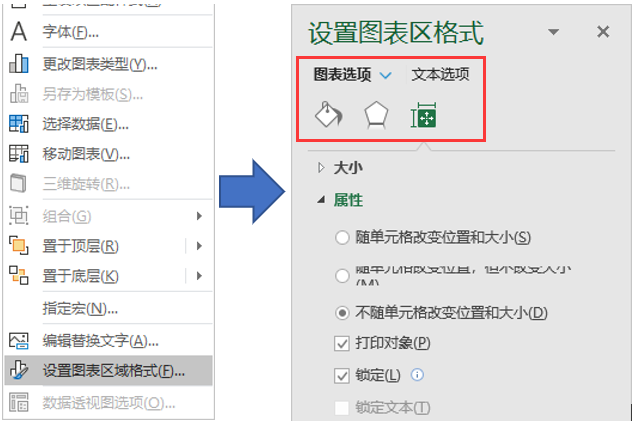The height and width of the screenshot is (423, 632).
Task: Select 设置图表区域格式(F) menu entry
Action: (x=109, y=371)
